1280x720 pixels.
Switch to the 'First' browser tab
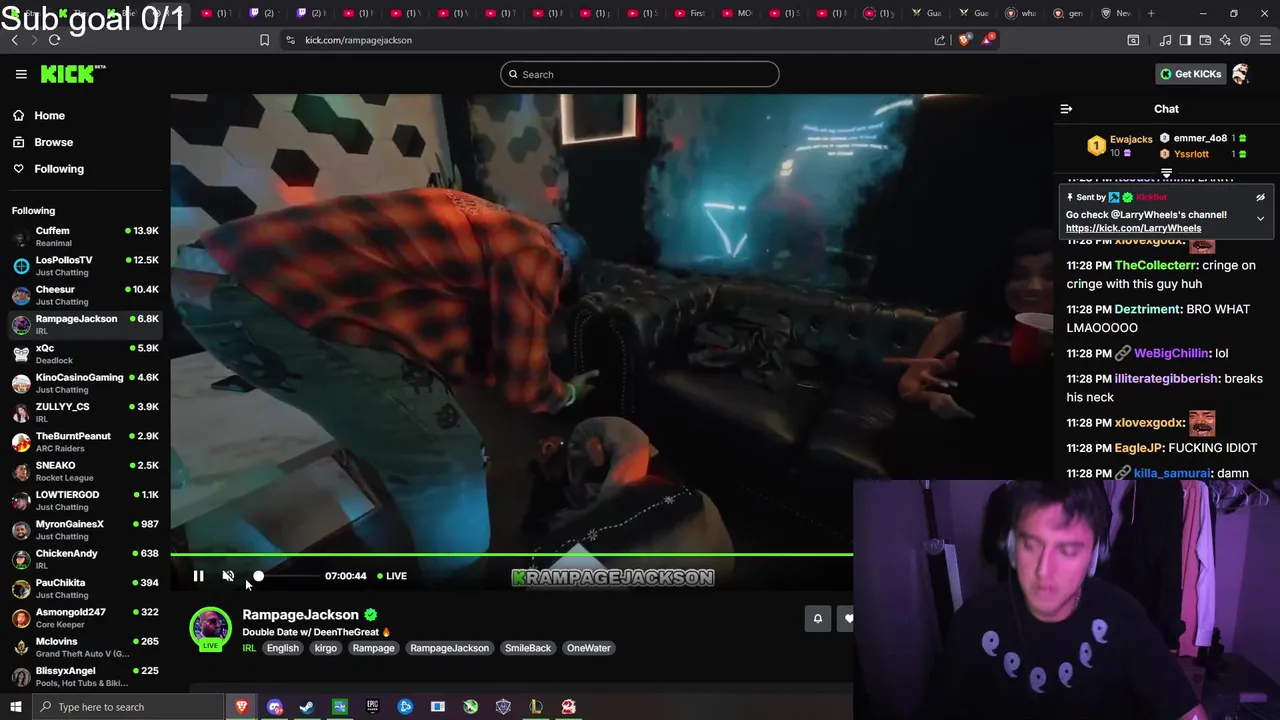coord(690,13)
